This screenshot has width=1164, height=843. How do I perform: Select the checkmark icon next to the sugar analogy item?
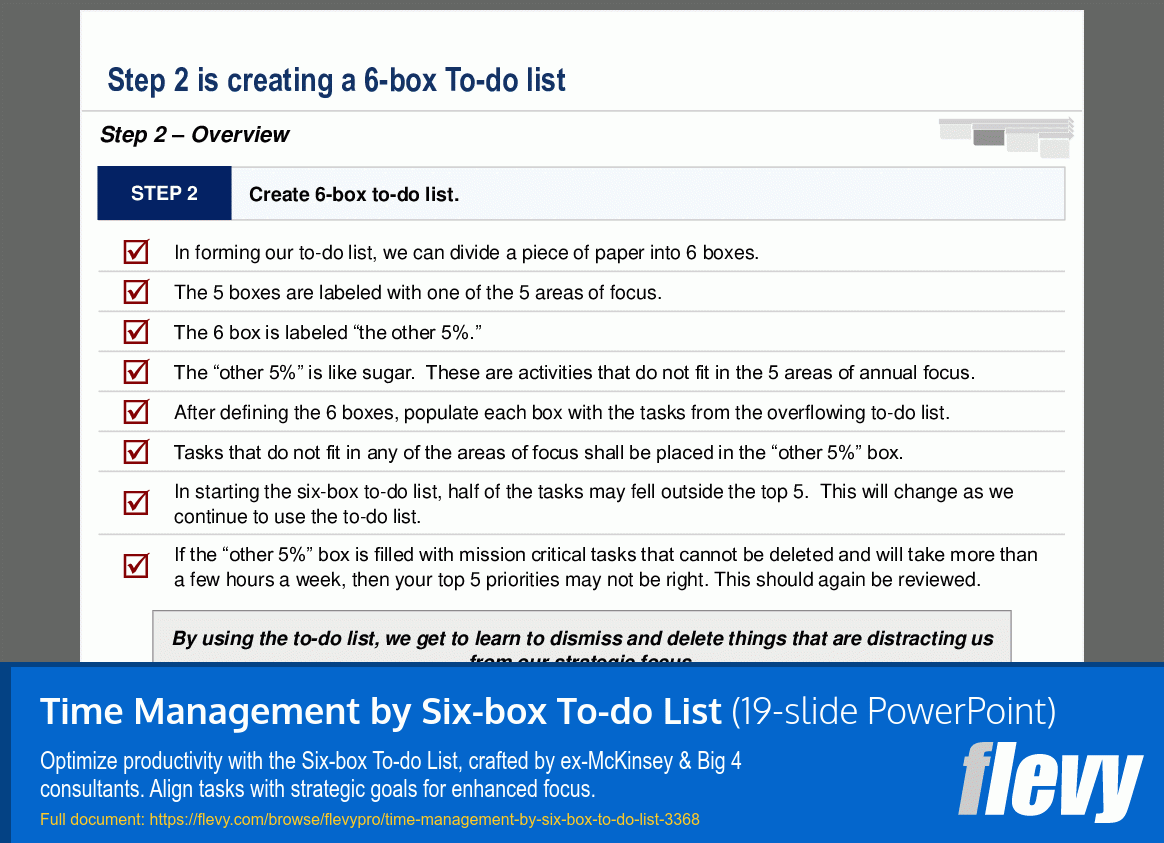pos(135,371)
